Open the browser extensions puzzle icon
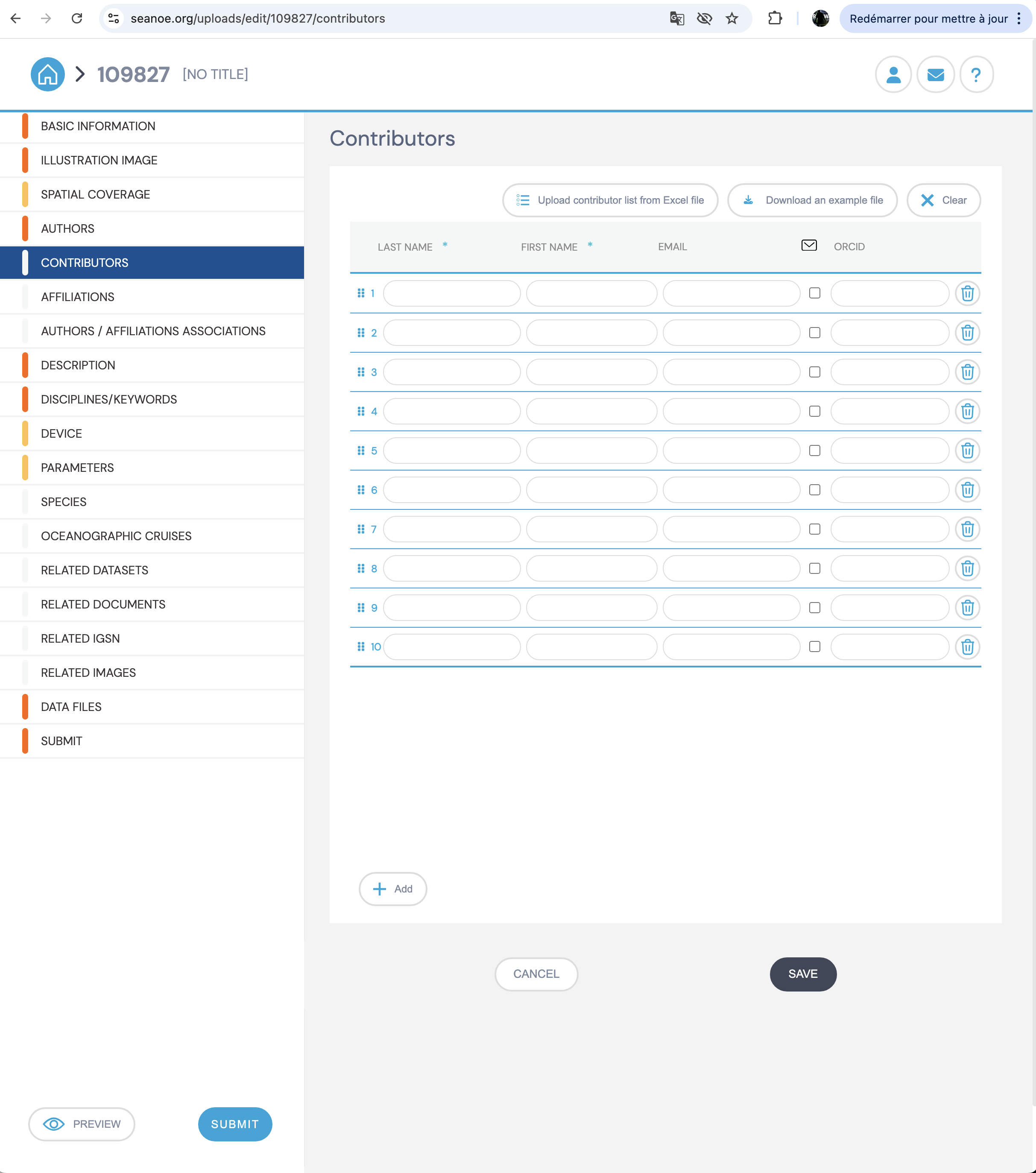 (x=775, y=18)
